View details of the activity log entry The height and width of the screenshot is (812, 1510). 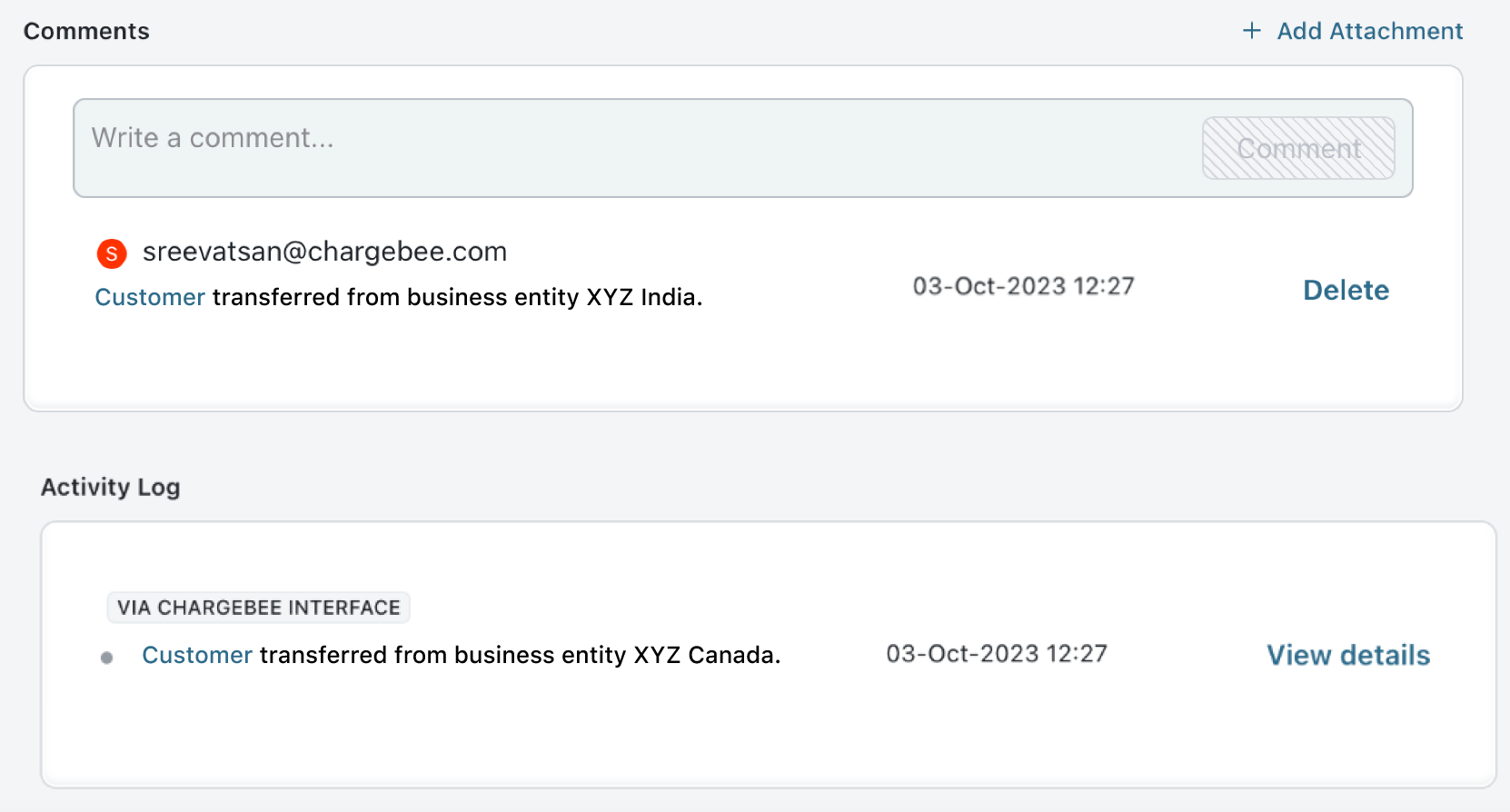[x=1348, y=655]
